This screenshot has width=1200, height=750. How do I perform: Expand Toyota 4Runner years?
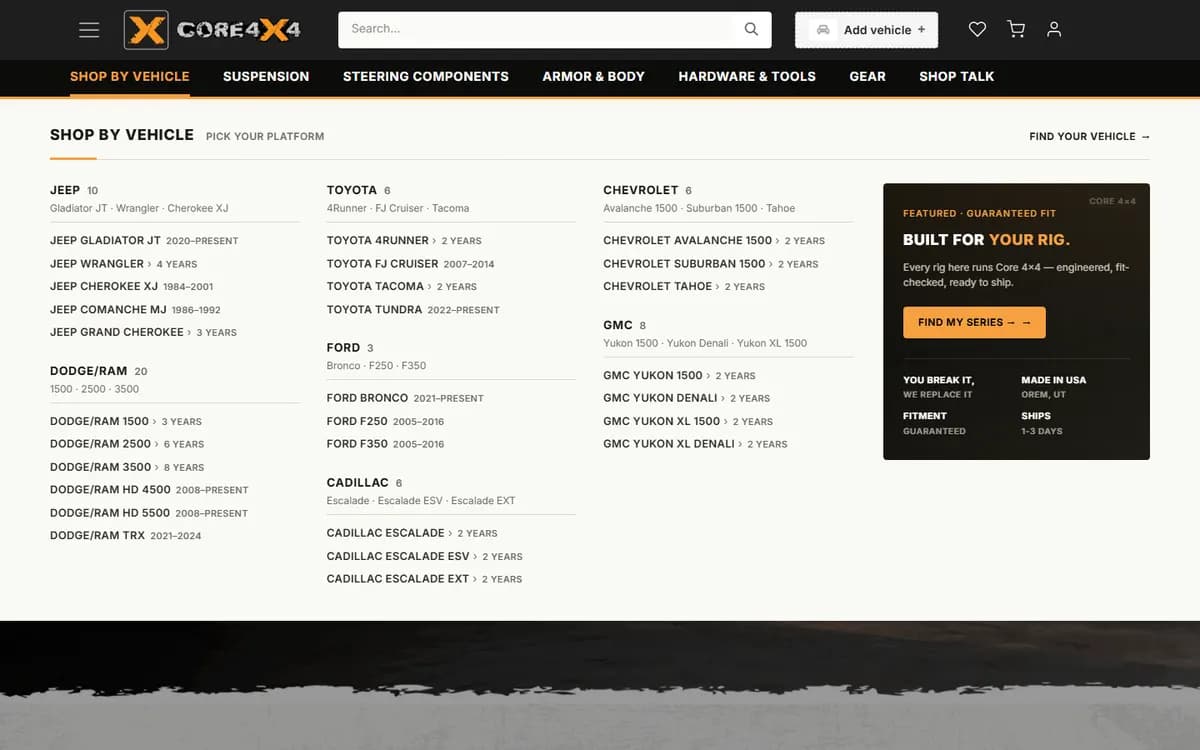point(435,240)
